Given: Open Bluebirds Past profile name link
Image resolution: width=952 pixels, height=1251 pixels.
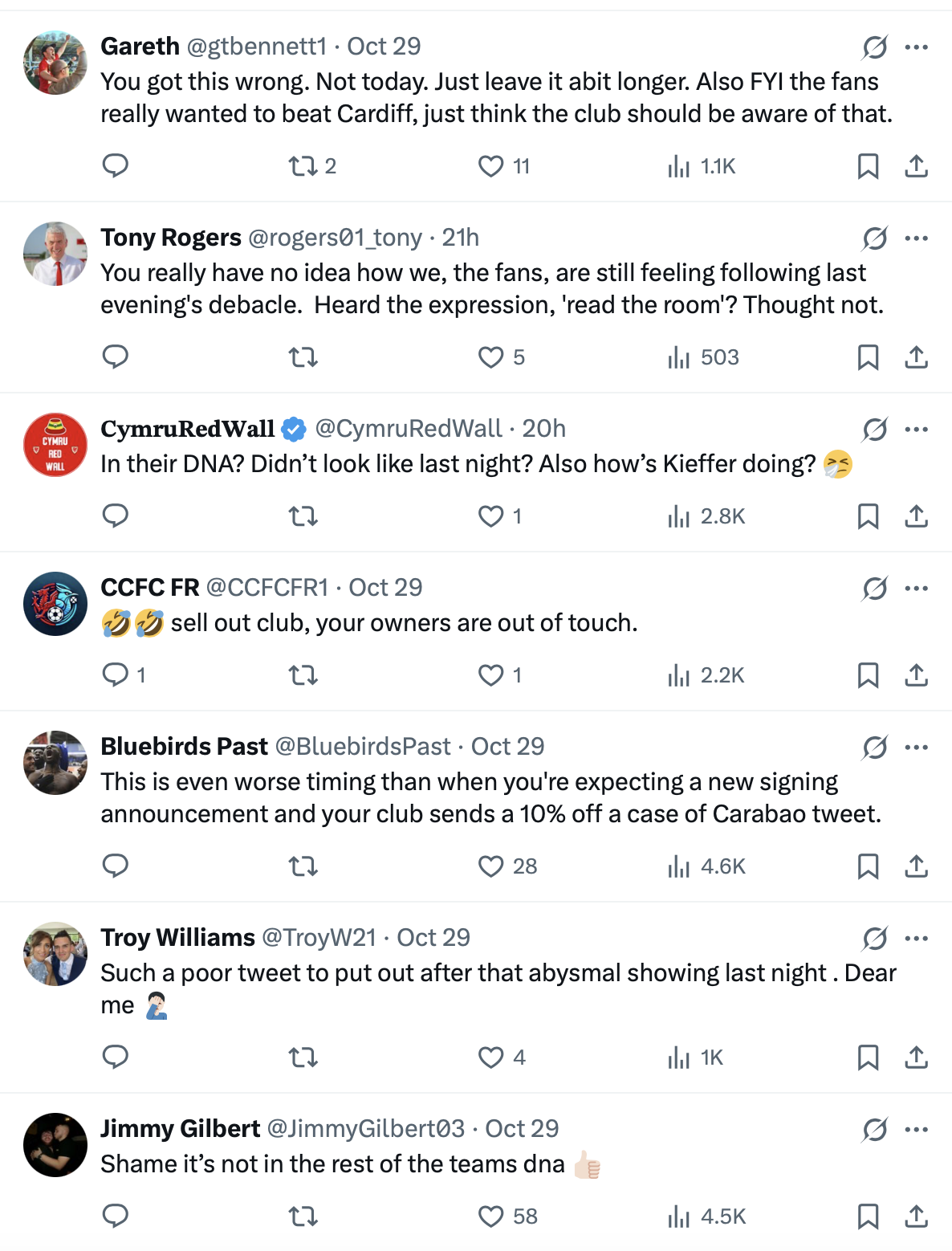Looking at the screenshot, I should point(184,747).
